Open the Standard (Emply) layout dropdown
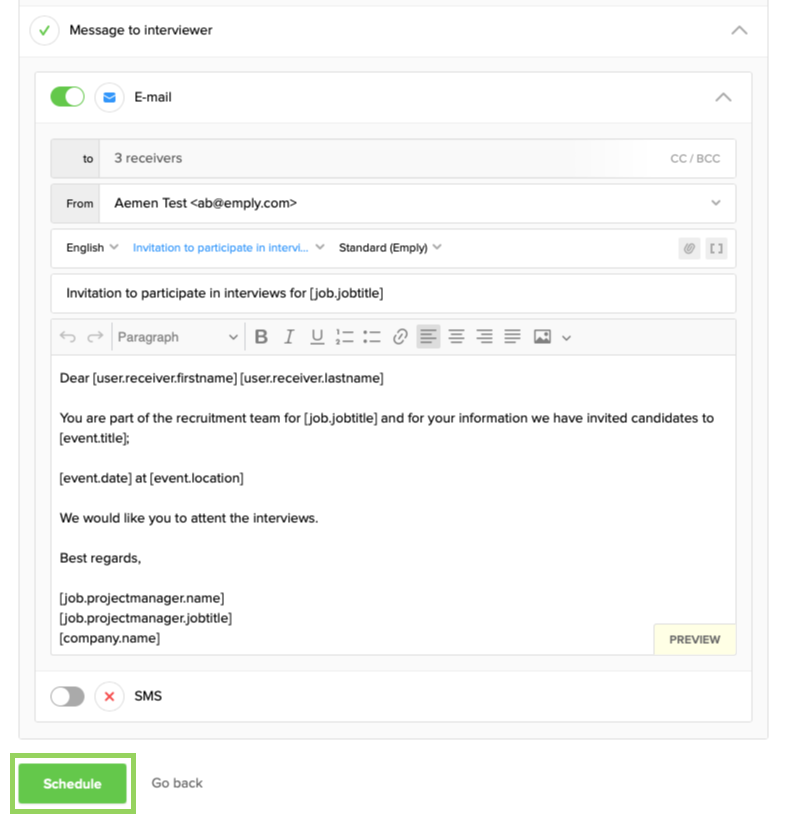This screenshot has width=787, height=818. coord(390,248)
